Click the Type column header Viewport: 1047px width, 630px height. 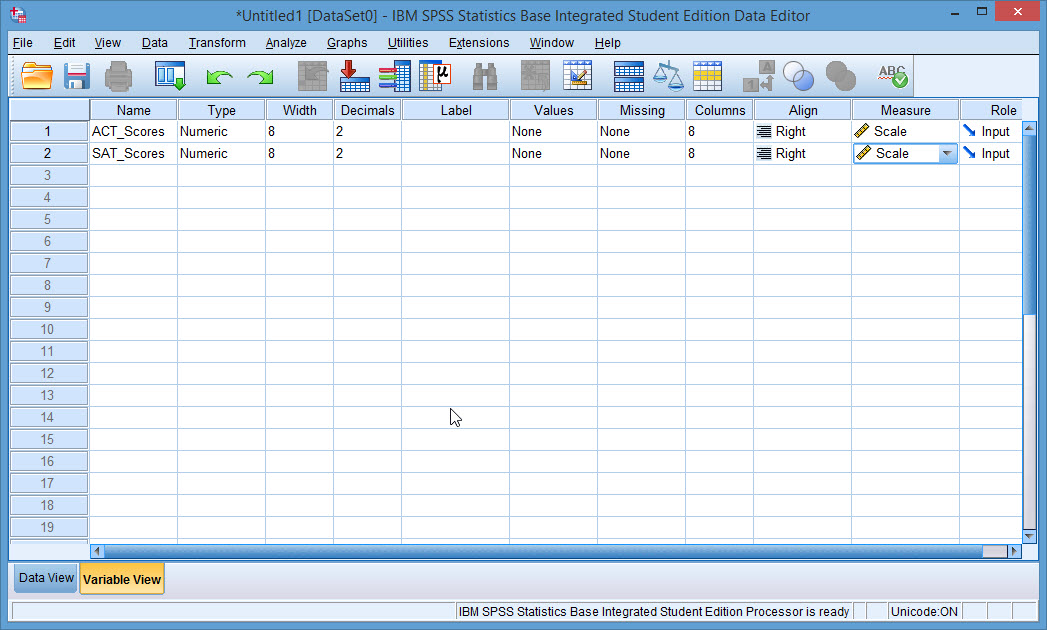222,110
